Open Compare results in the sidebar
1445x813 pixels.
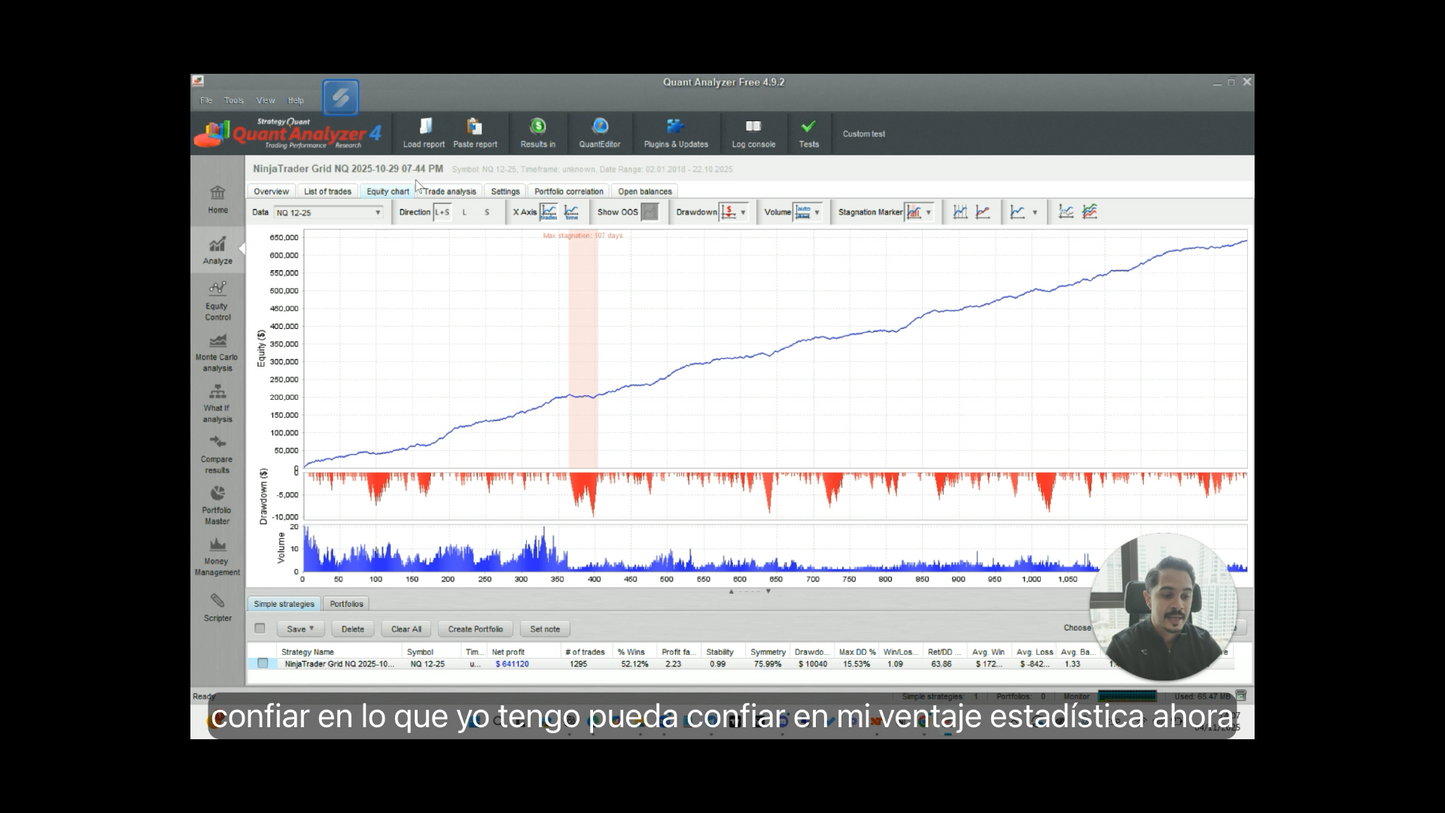218,454
